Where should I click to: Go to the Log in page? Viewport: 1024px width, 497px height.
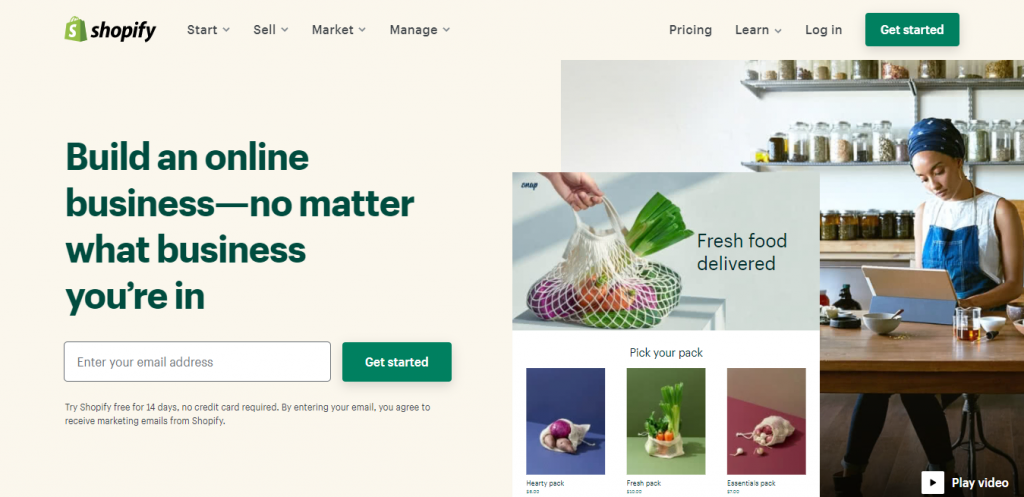[823, 29]
